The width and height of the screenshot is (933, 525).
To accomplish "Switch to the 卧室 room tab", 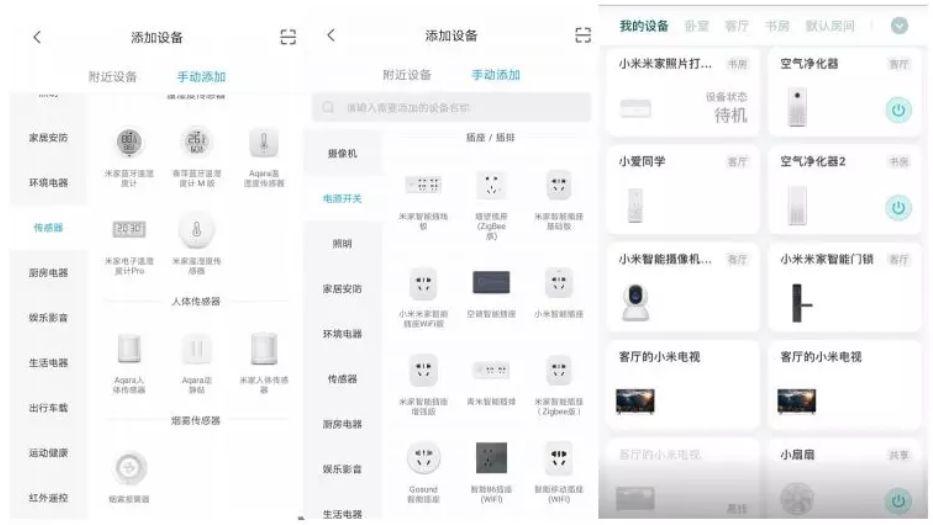I will click(696, 26).
